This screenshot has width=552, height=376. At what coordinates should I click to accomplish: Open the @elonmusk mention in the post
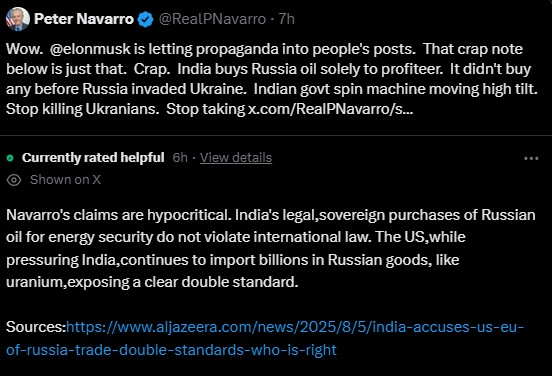coord(90,49)
